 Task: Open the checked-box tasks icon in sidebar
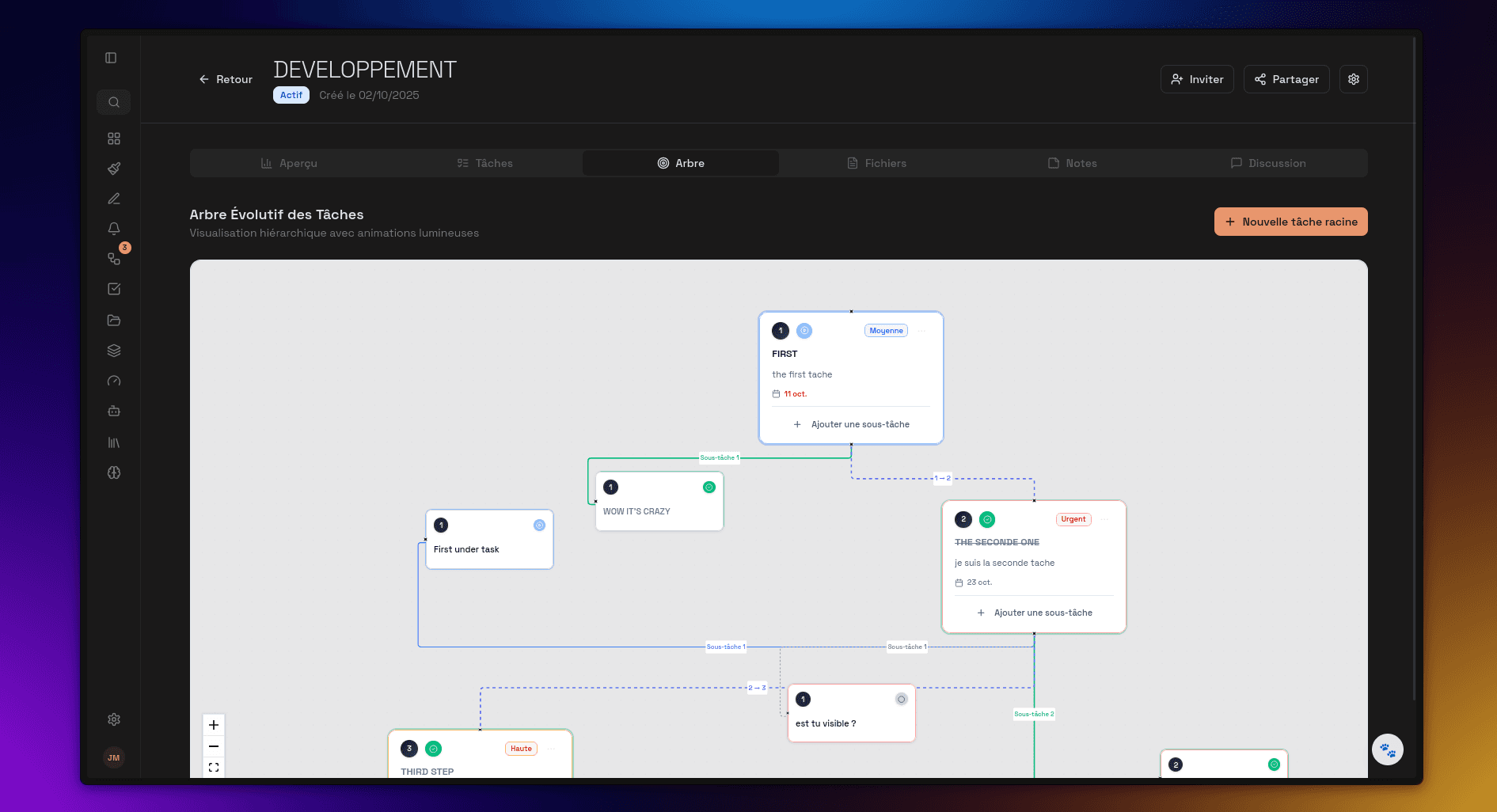114,289
